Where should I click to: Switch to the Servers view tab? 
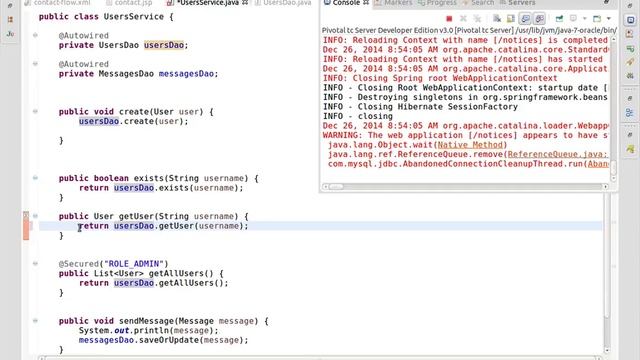point(517,3)
